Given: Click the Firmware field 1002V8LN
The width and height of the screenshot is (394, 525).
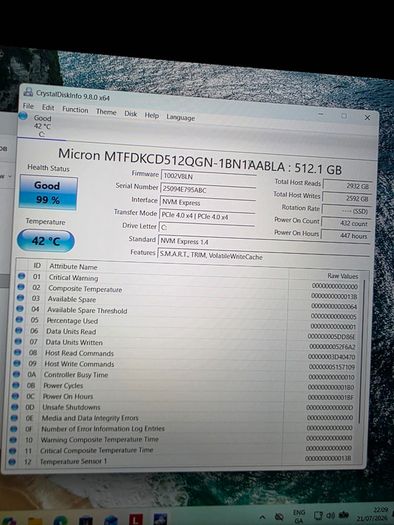Looking at the screenshot, I should pos(208,176).
